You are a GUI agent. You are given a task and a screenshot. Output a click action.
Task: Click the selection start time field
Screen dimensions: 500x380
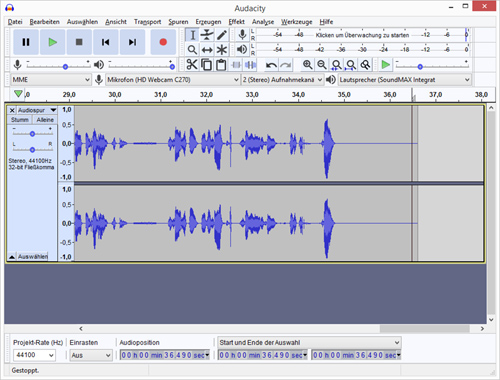click(263, 355)
